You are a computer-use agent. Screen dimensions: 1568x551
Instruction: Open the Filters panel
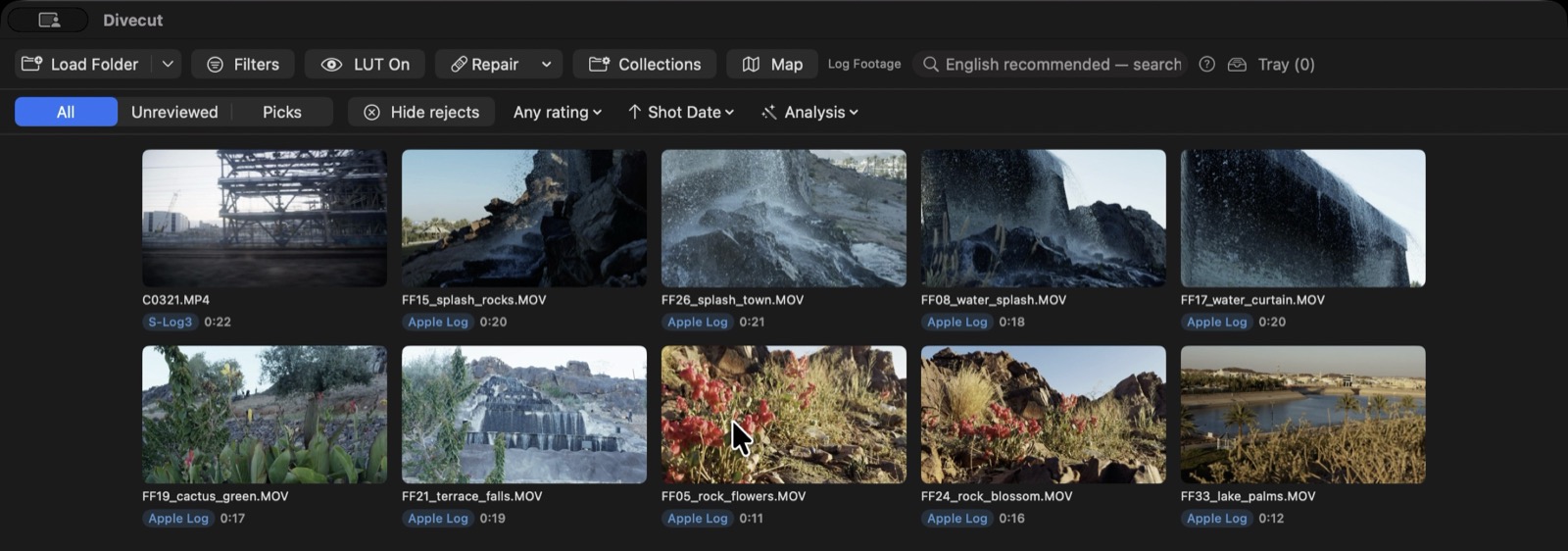[243, 64]
